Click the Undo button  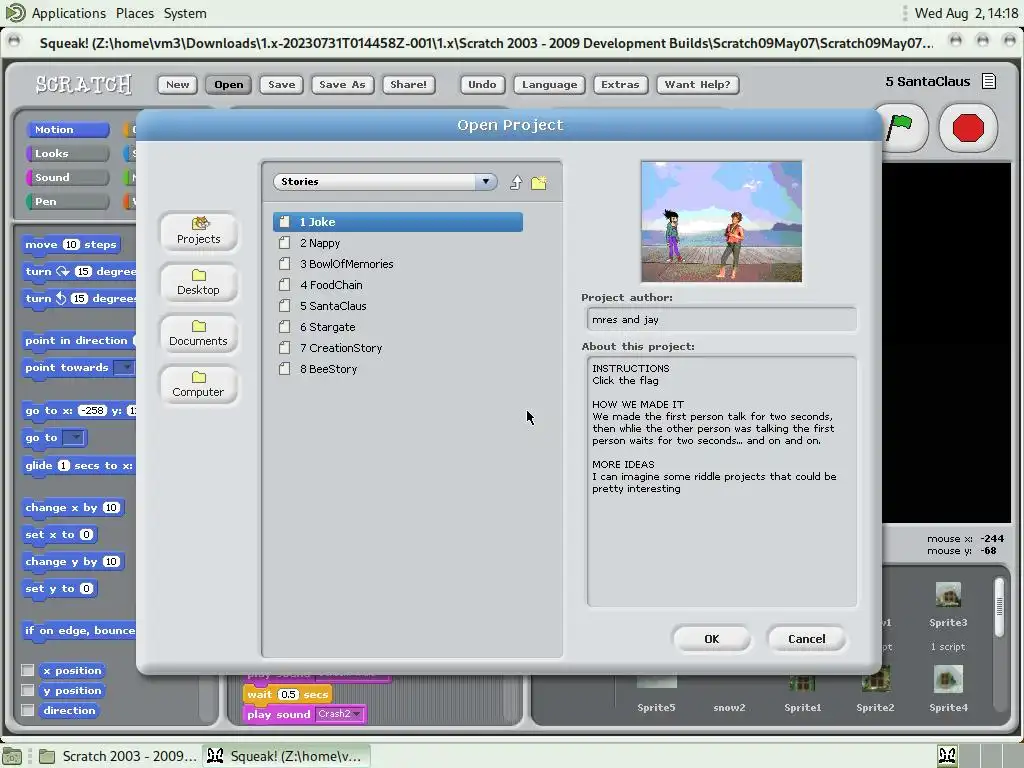tap(482, 84)
